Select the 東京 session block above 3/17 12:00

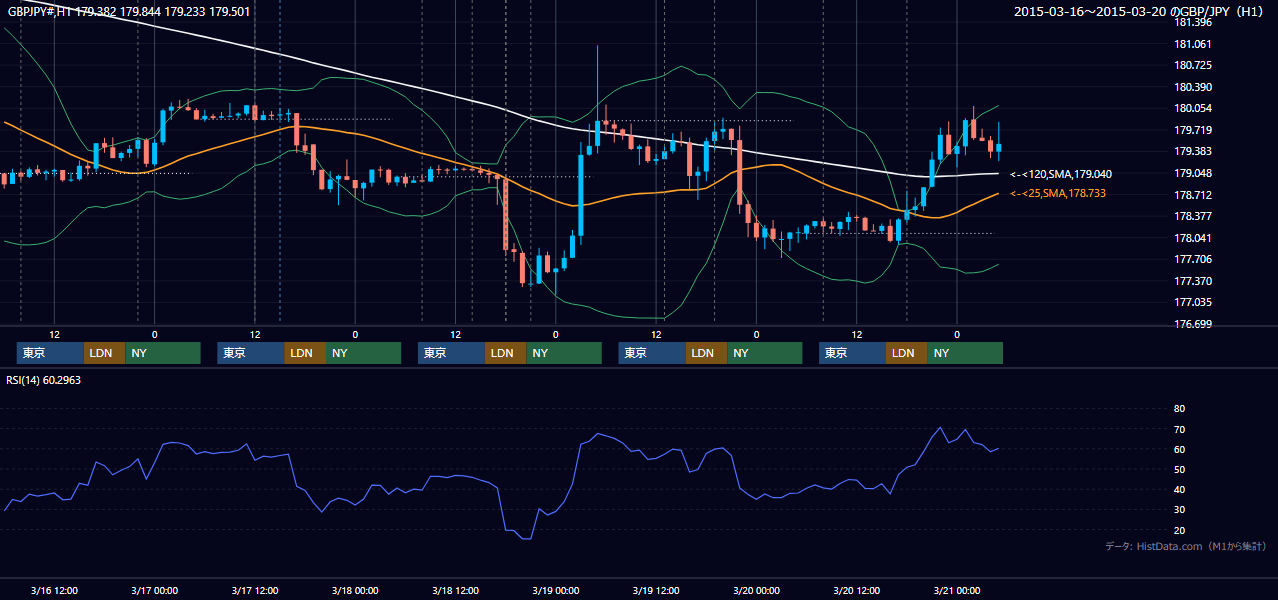251,353
